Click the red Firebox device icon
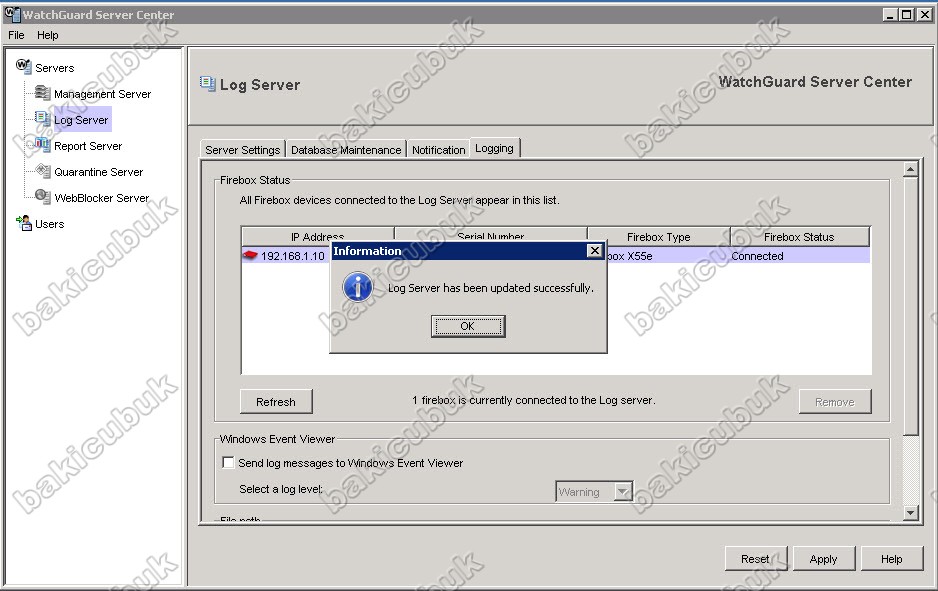Viewport: 938px width, 591px height. pyautogui.click(x=250, y=255)
